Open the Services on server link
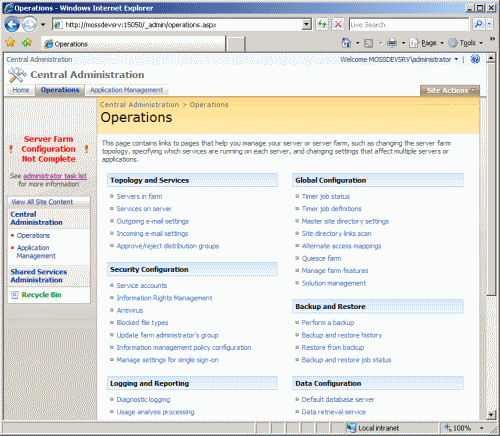The height and width of the screenshot is (436, 500). [x=144, y=209]
